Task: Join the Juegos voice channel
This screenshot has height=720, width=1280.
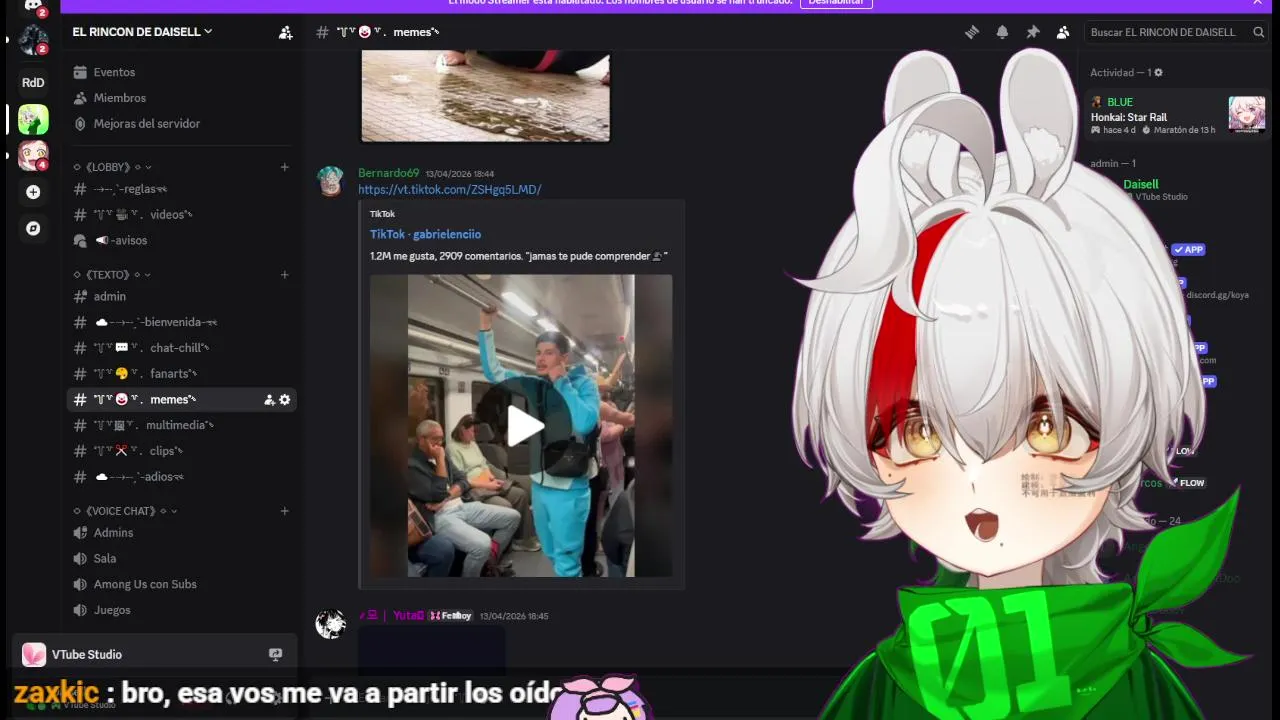Action: click(x=181, y=610)
